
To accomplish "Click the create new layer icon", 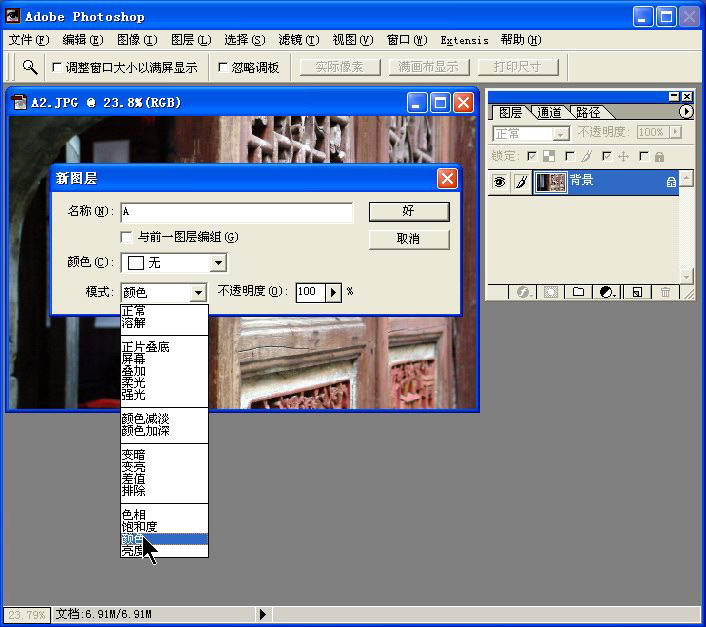I will point(635,292).
